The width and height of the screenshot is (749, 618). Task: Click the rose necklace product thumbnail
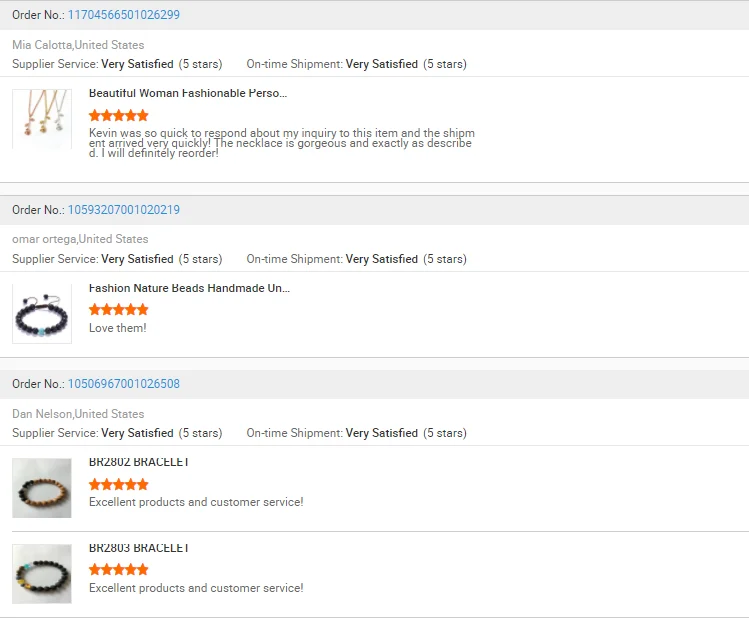[x=42, y=119]
